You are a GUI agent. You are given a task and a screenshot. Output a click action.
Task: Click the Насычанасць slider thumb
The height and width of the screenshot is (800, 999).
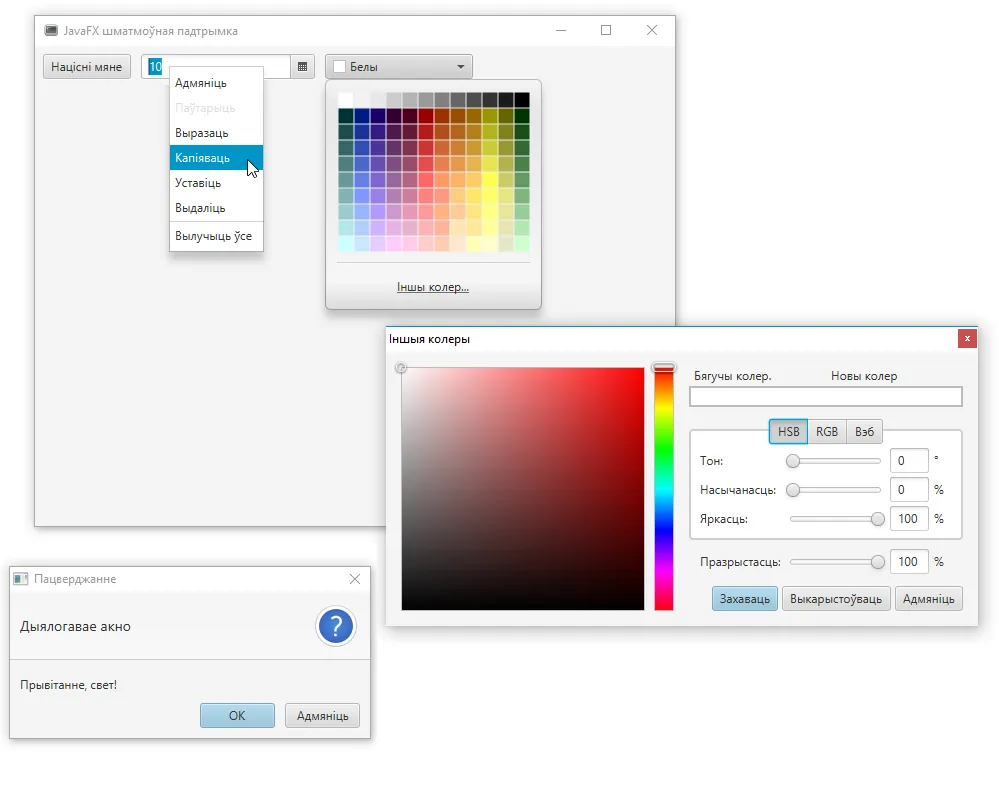(793, 490)
